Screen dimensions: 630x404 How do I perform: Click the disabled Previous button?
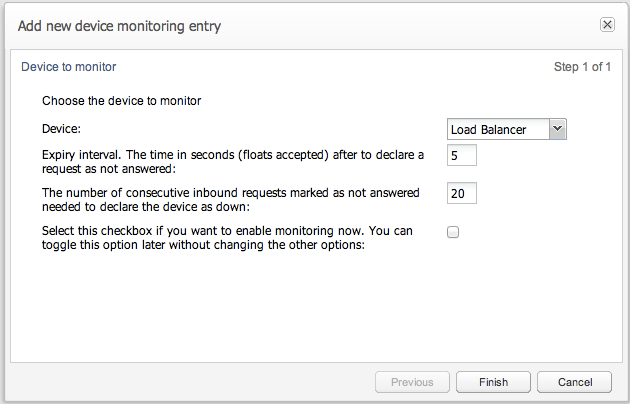tap(412, 382)
